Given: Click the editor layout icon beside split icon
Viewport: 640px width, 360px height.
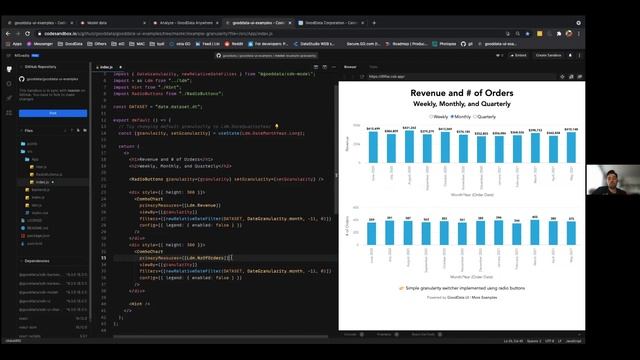Looking at the screenshot, I should point(324,67).
